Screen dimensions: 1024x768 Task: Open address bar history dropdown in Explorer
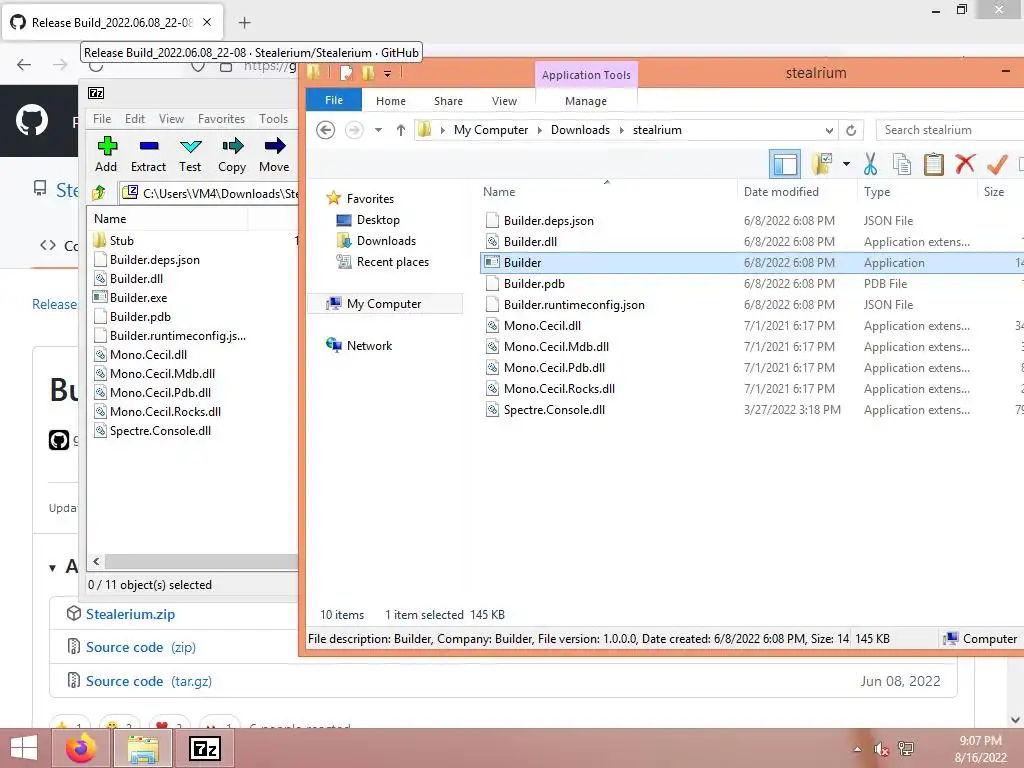coord(829,130)
